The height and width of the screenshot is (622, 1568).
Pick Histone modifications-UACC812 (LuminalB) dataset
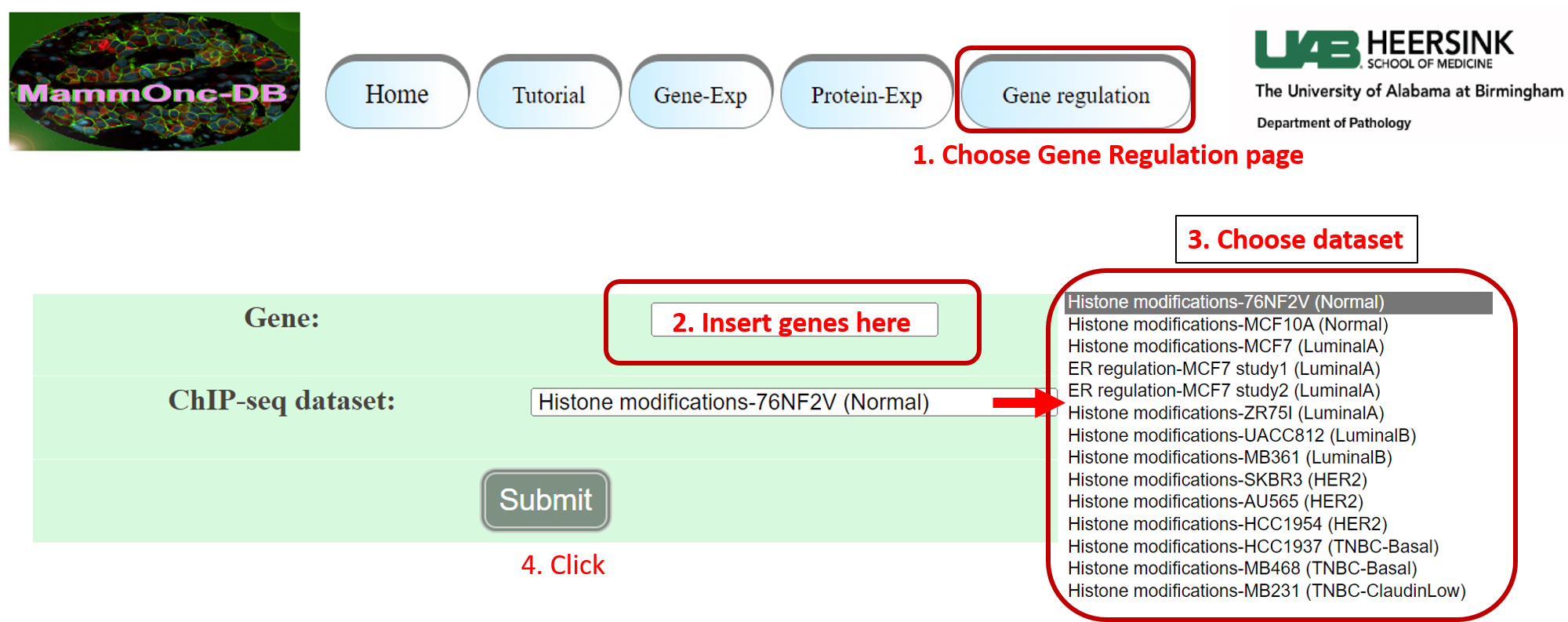pyautogui.click(x=1242, y=435)
